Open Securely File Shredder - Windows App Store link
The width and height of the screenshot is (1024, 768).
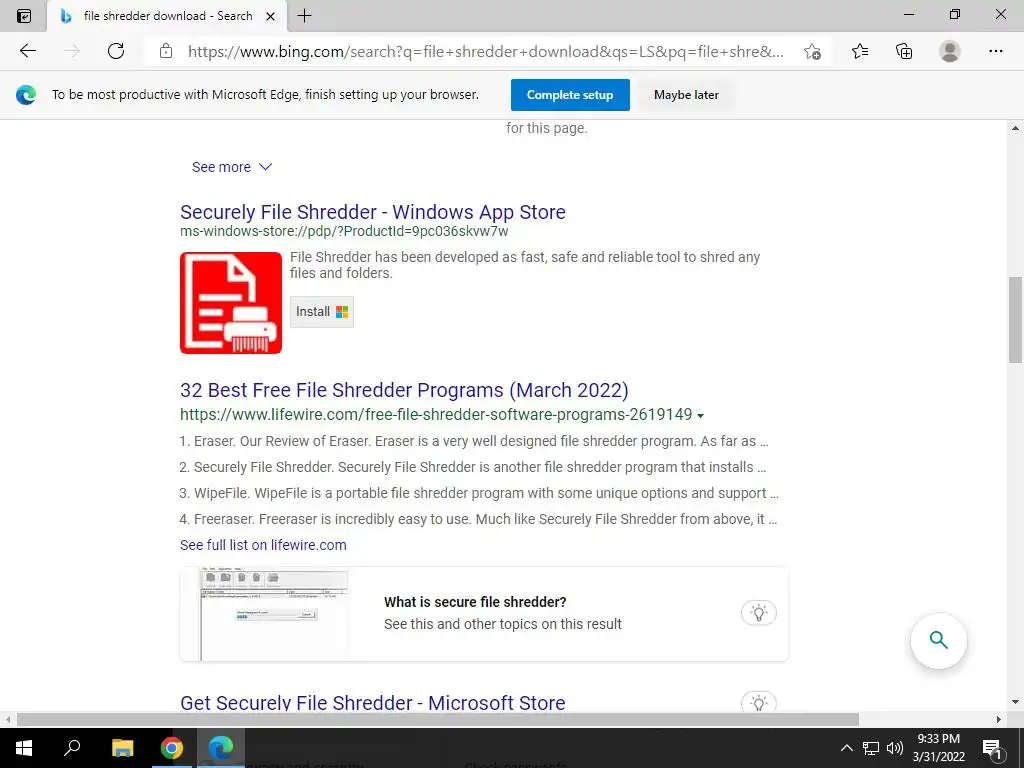coord(373,212)
